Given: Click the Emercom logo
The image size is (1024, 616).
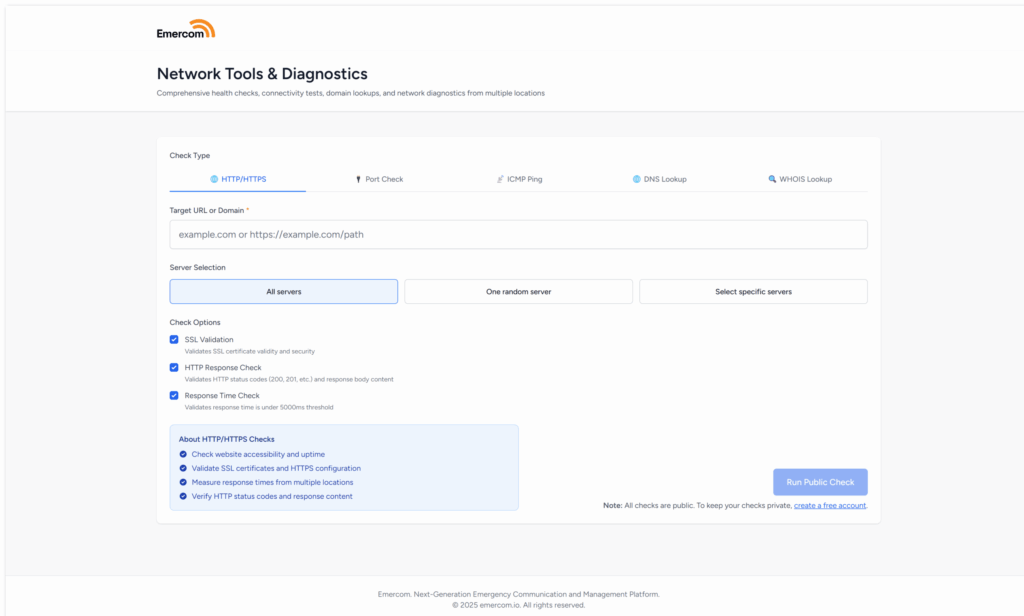Looking at the screenshot, I should [186, 29].
